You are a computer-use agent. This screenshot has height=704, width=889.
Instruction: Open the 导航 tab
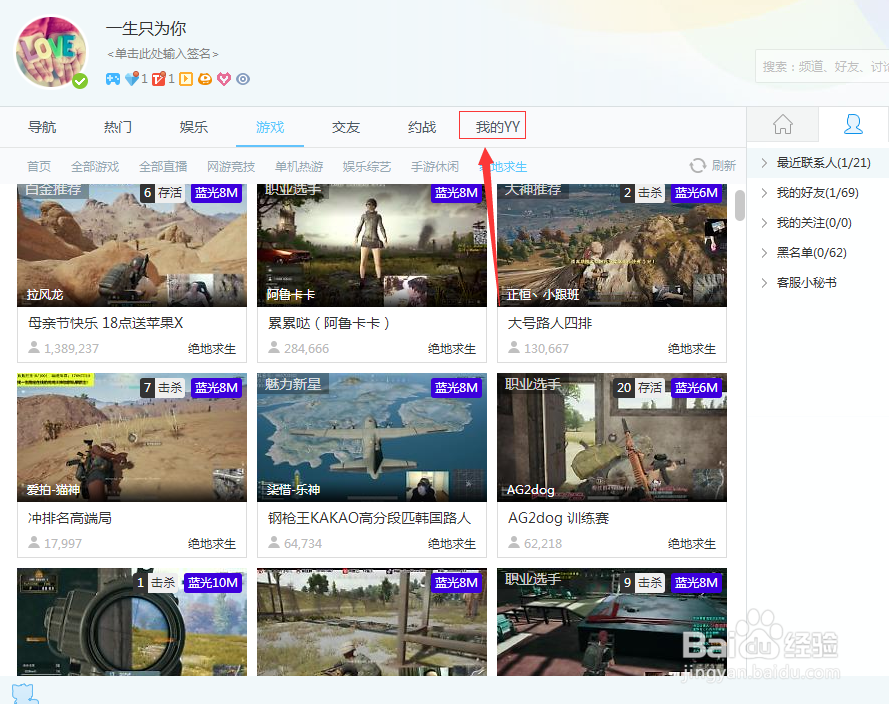[x=42, y=127]
